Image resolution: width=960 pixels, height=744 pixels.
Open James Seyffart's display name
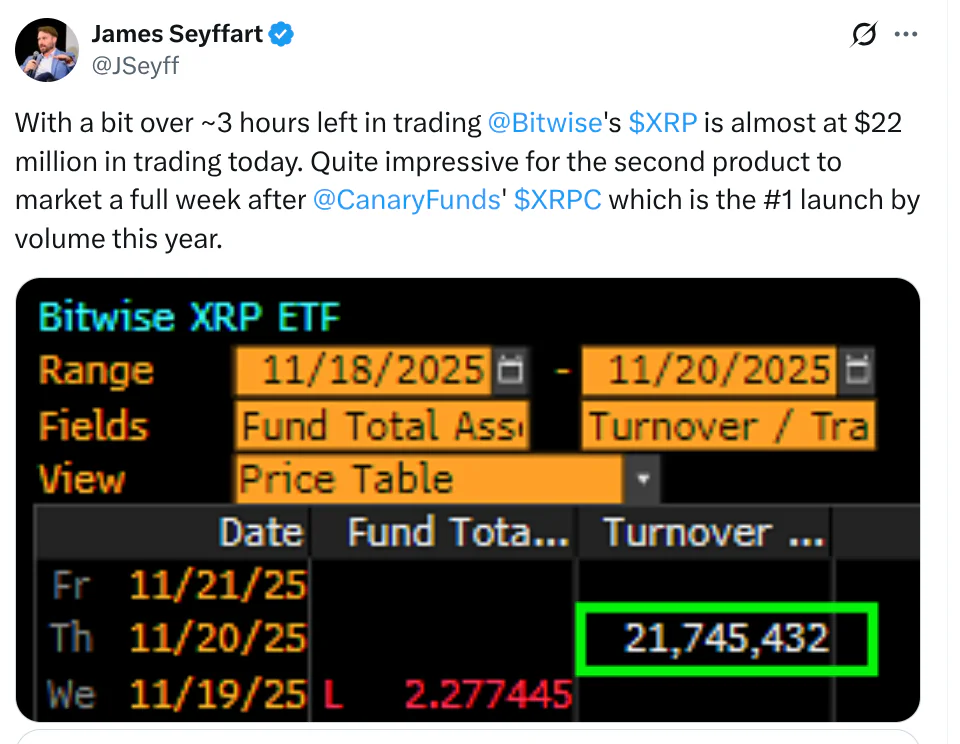point(177,34)
